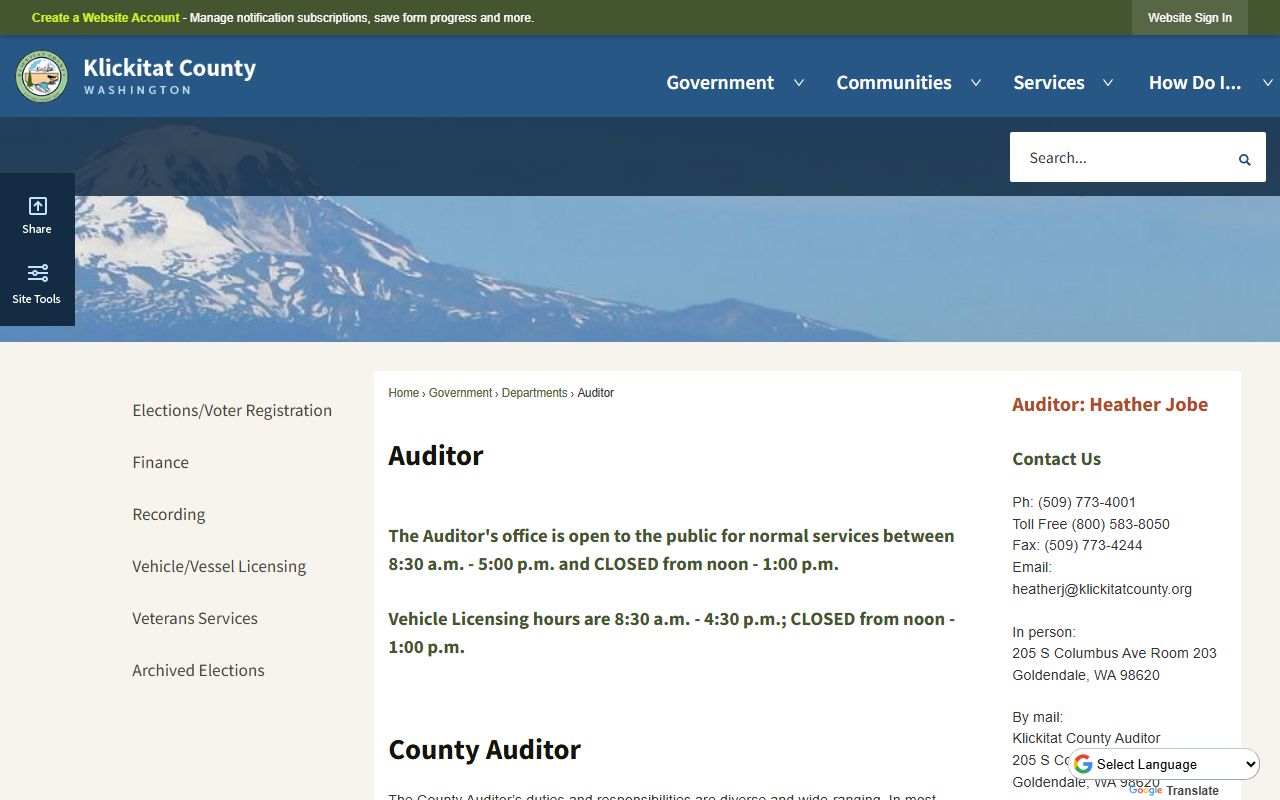Viewport: 1280px width, 800px height.
Task: Open the Finance sidebar link
Action: (x=160, y=462)
